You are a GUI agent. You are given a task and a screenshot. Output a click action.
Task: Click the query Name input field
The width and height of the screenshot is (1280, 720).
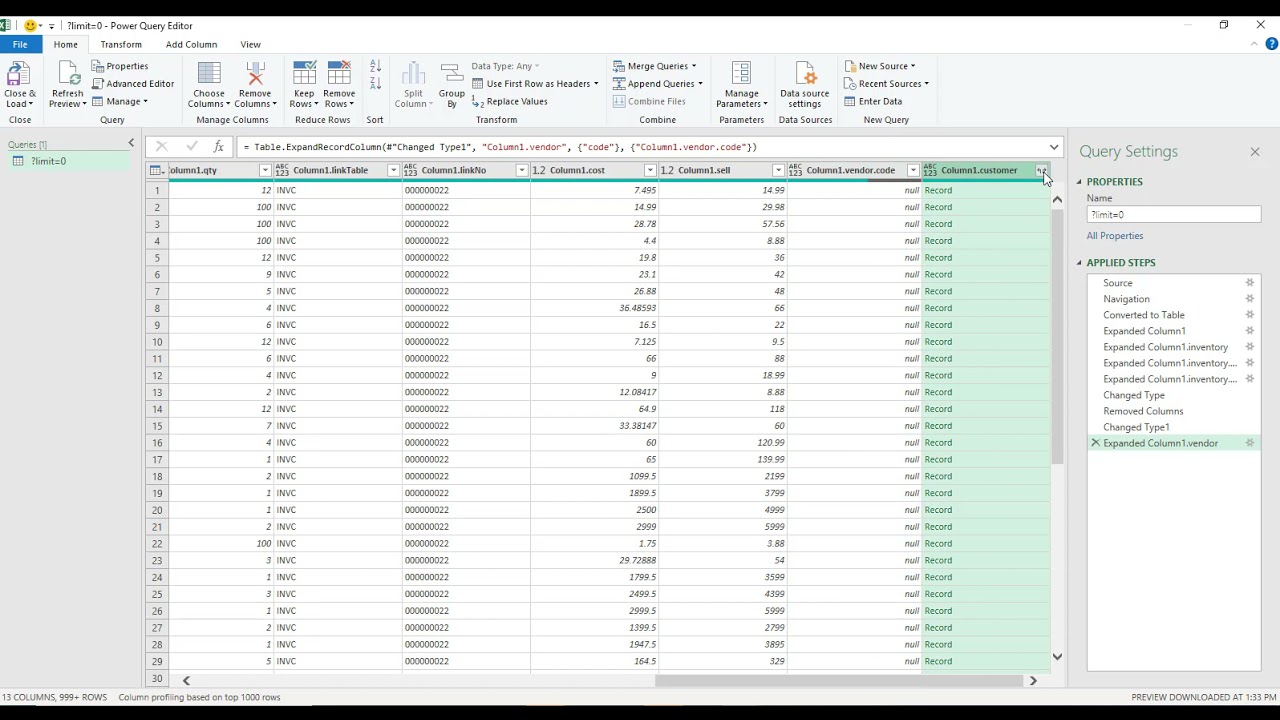click(x=1174, y=215)
